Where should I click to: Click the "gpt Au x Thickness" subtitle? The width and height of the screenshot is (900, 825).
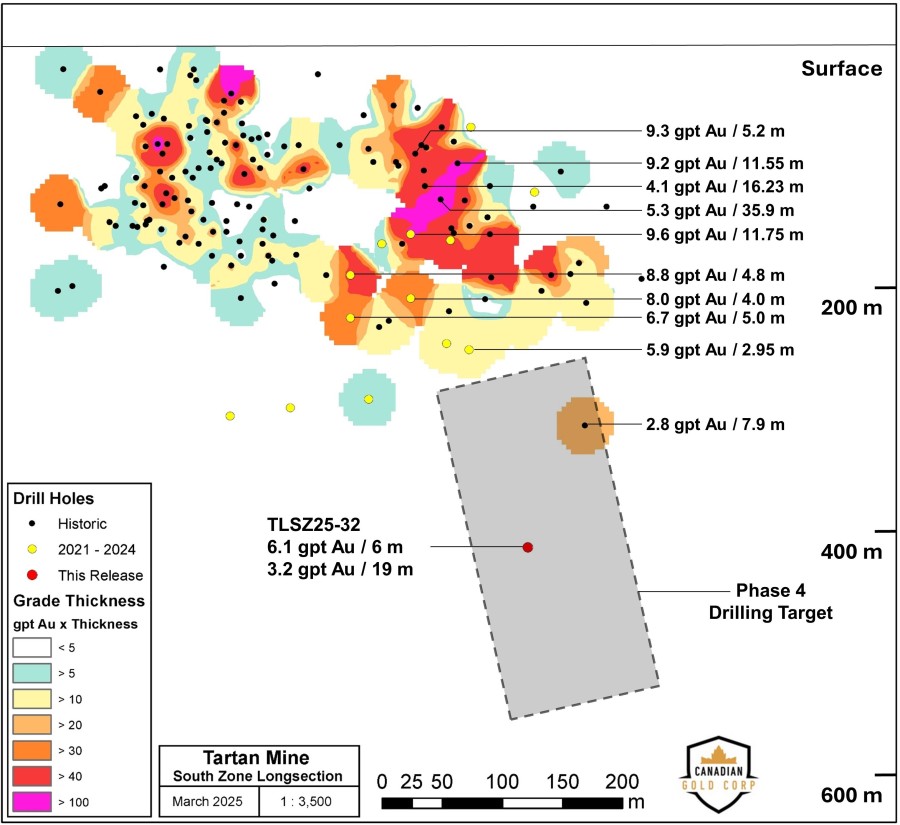click(x=75, y=624)
